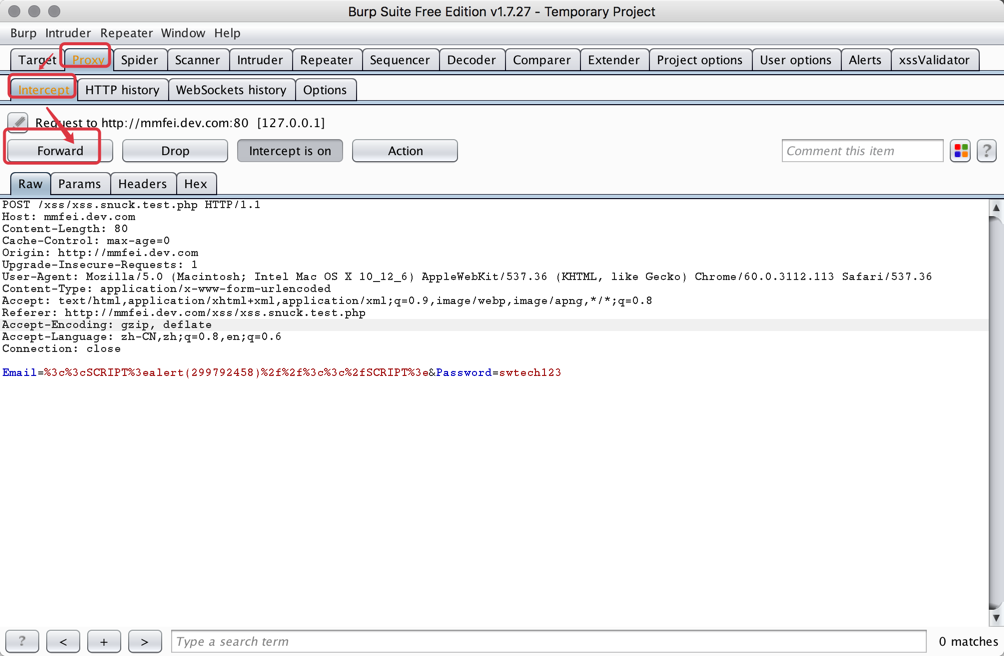Open the Window menu

click(183, 32)
